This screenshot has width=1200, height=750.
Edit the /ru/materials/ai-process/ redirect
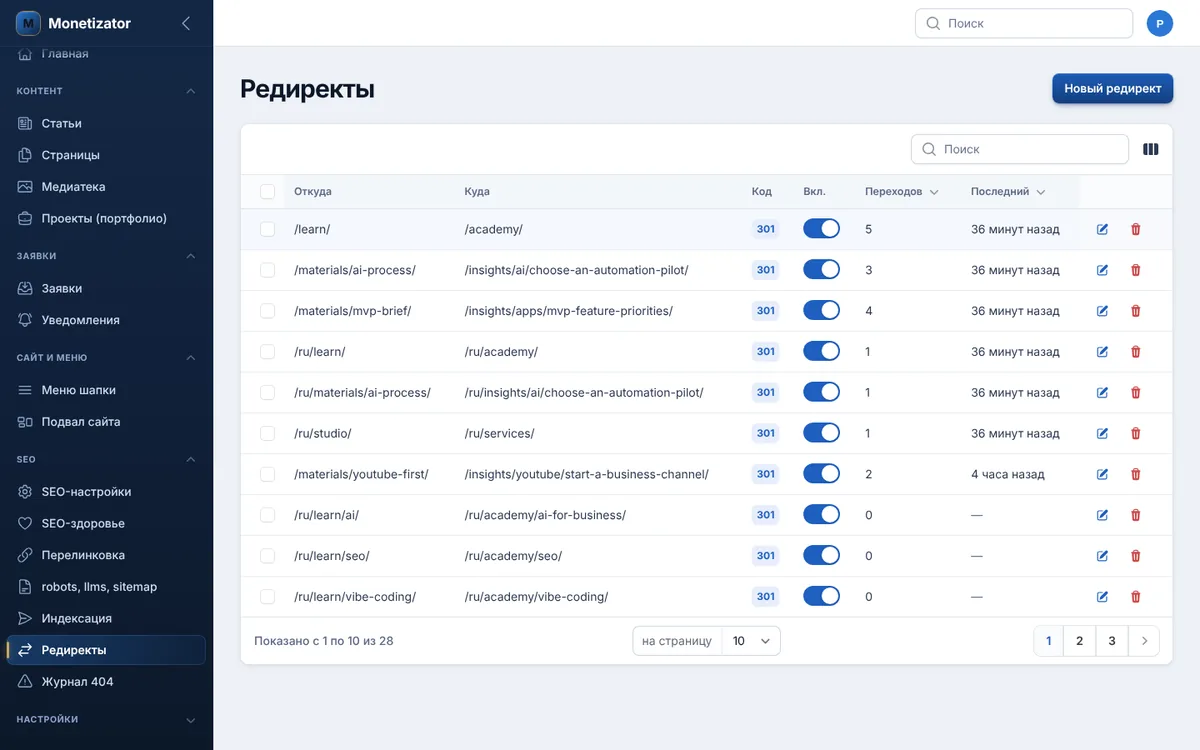pyautogui.click(x=1103, y=392)
